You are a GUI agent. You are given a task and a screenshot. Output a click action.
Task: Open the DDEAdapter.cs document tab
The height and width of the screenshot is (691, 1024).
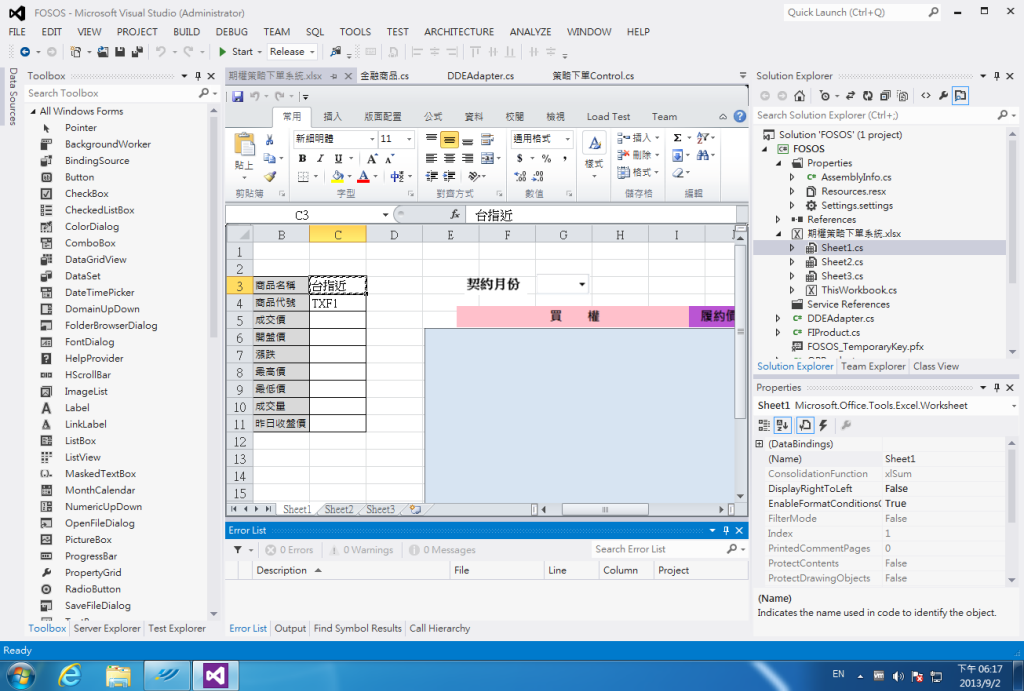tap(481, 76)
